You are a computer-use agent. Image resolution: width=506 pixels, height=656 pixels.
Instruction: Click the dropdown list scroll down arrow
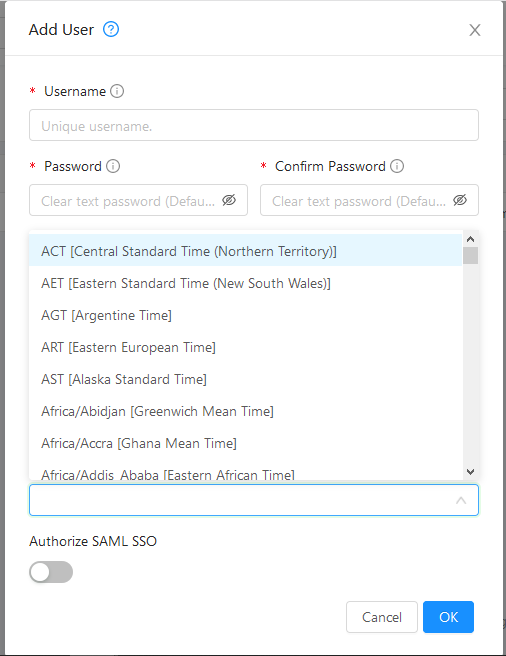coord(470,472)
